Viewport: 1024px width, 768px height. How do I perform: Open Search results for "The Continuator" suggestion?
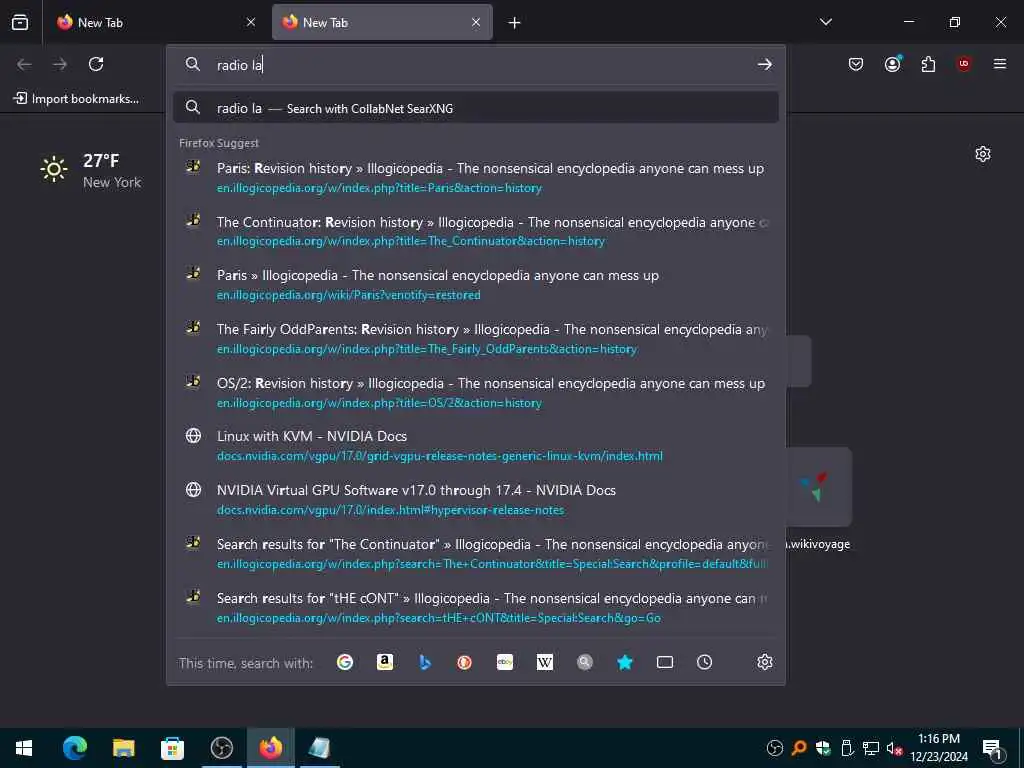click(x=475, y=554)
